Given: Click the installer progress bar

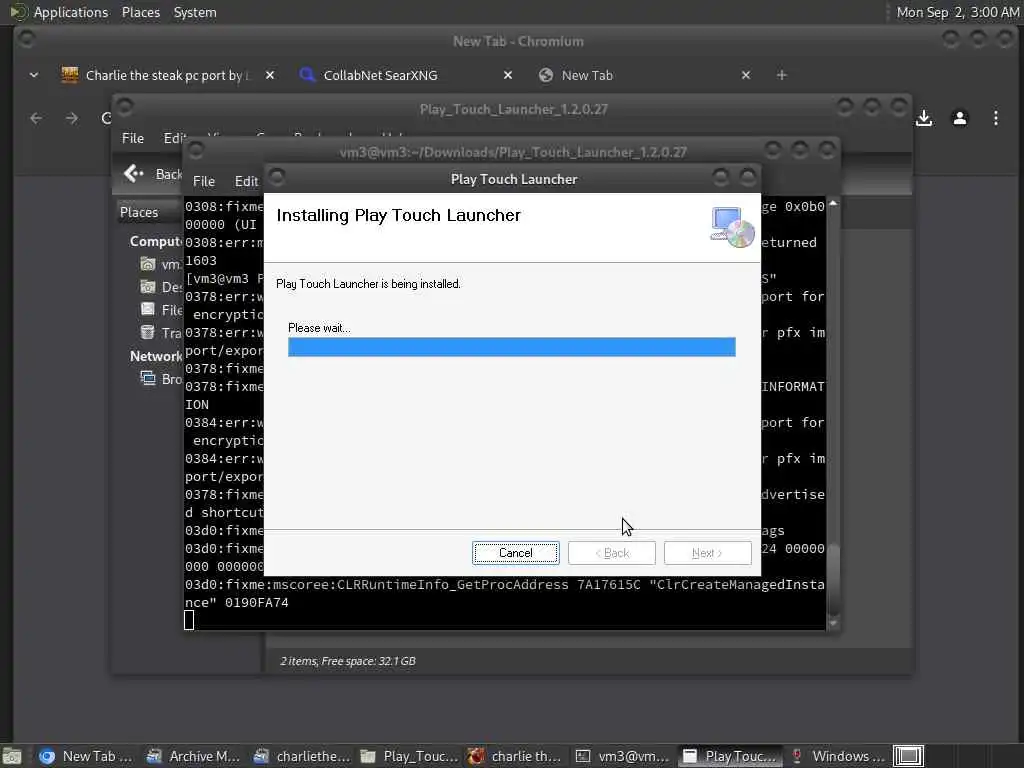Looking at the screenshot, I should [511, 347].
